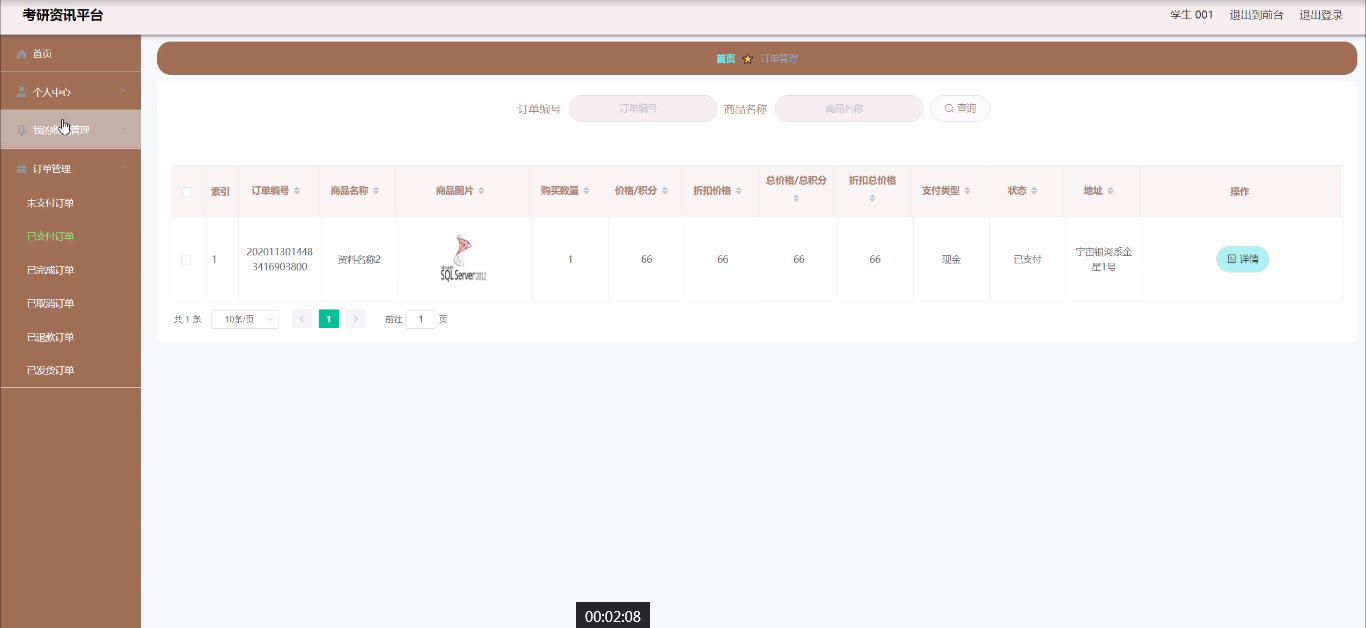The width and height of the screenshot is (1366, 628).
Task: Collapse the 订单管理 sidebar menu chevron
Action: [x=124, y=169]
